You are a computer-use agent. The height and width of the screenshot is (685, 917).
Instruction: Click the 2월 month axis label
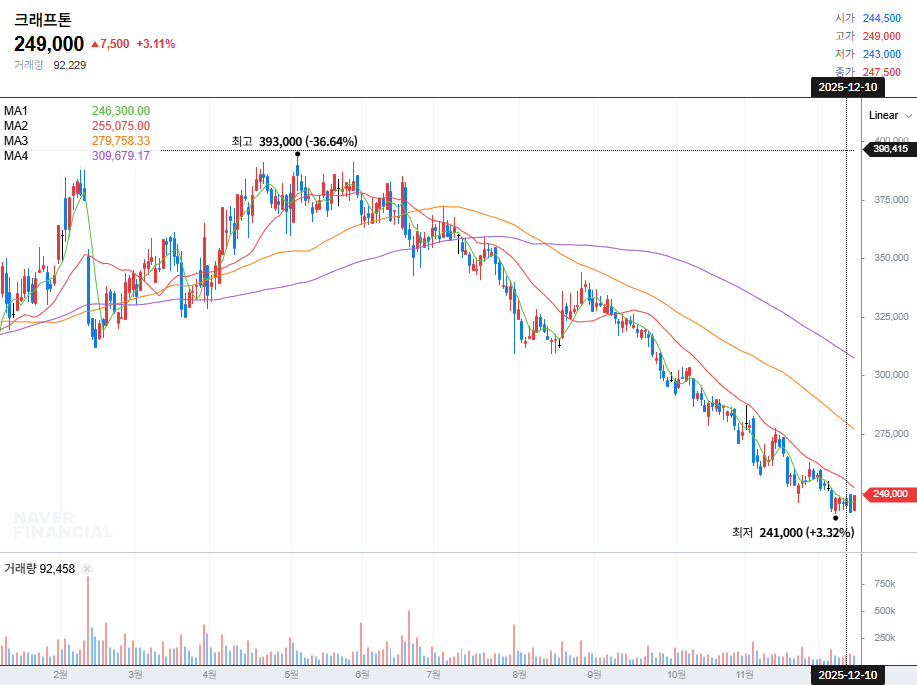point(60,674)
